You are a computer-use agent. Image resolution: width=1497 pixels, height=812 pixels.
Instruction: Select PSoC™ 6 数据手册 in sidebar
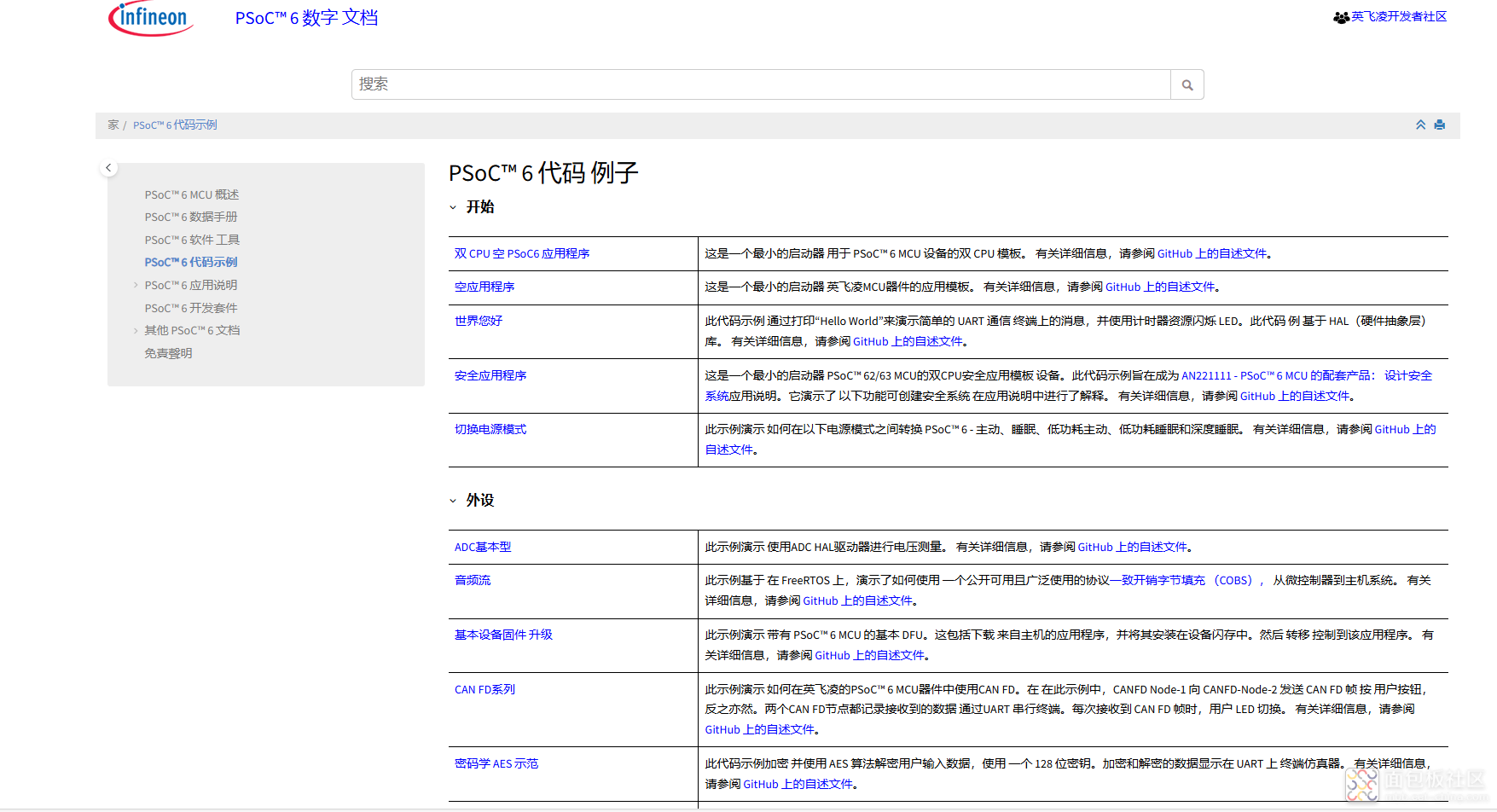(x=191, y=217)
